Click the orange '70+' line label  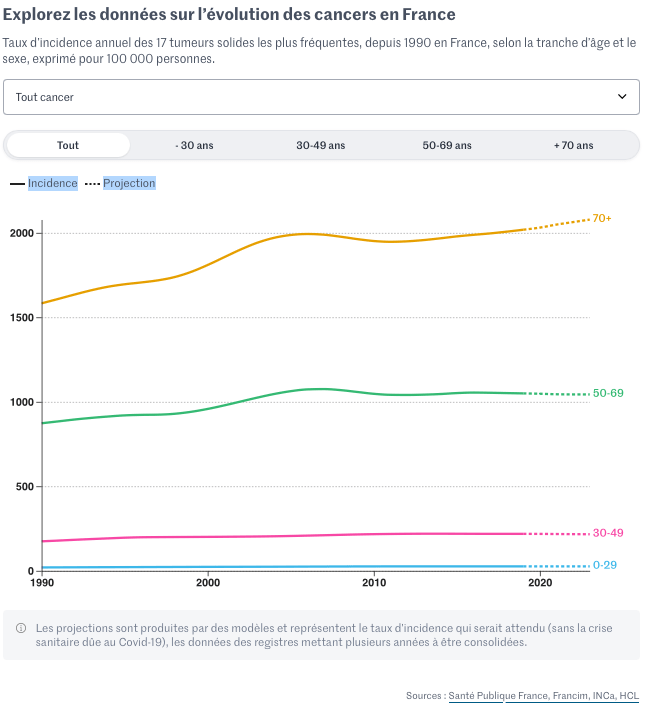click(602, 218)
